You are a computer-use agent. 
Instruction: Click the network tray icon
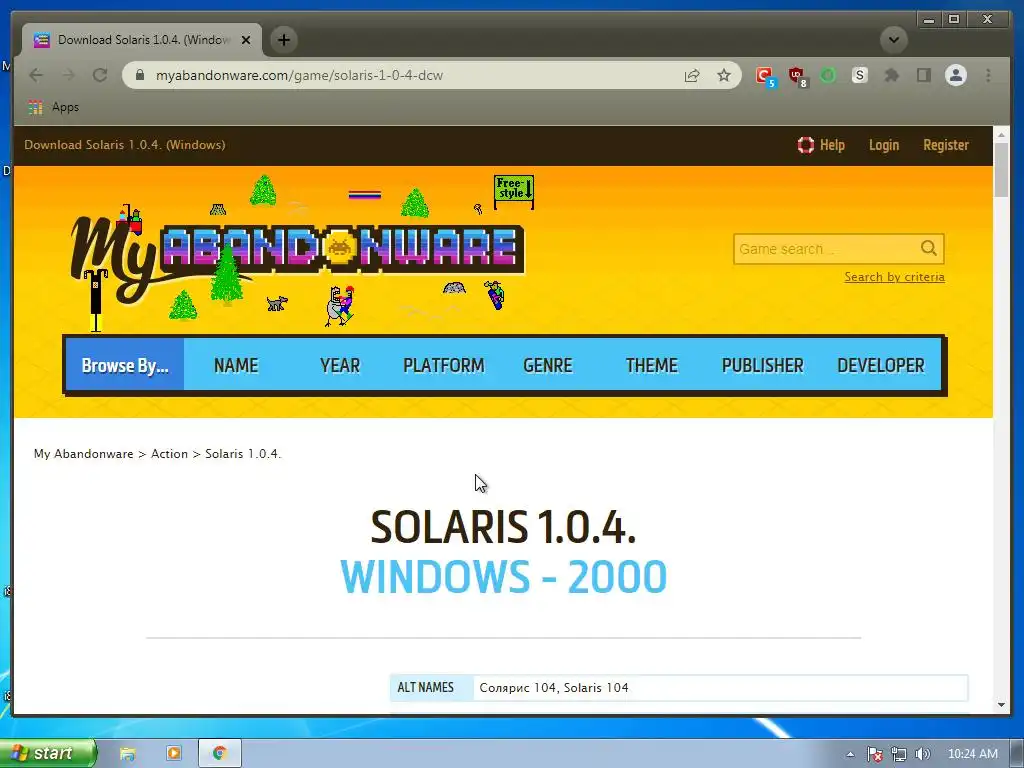click(899, 754)
